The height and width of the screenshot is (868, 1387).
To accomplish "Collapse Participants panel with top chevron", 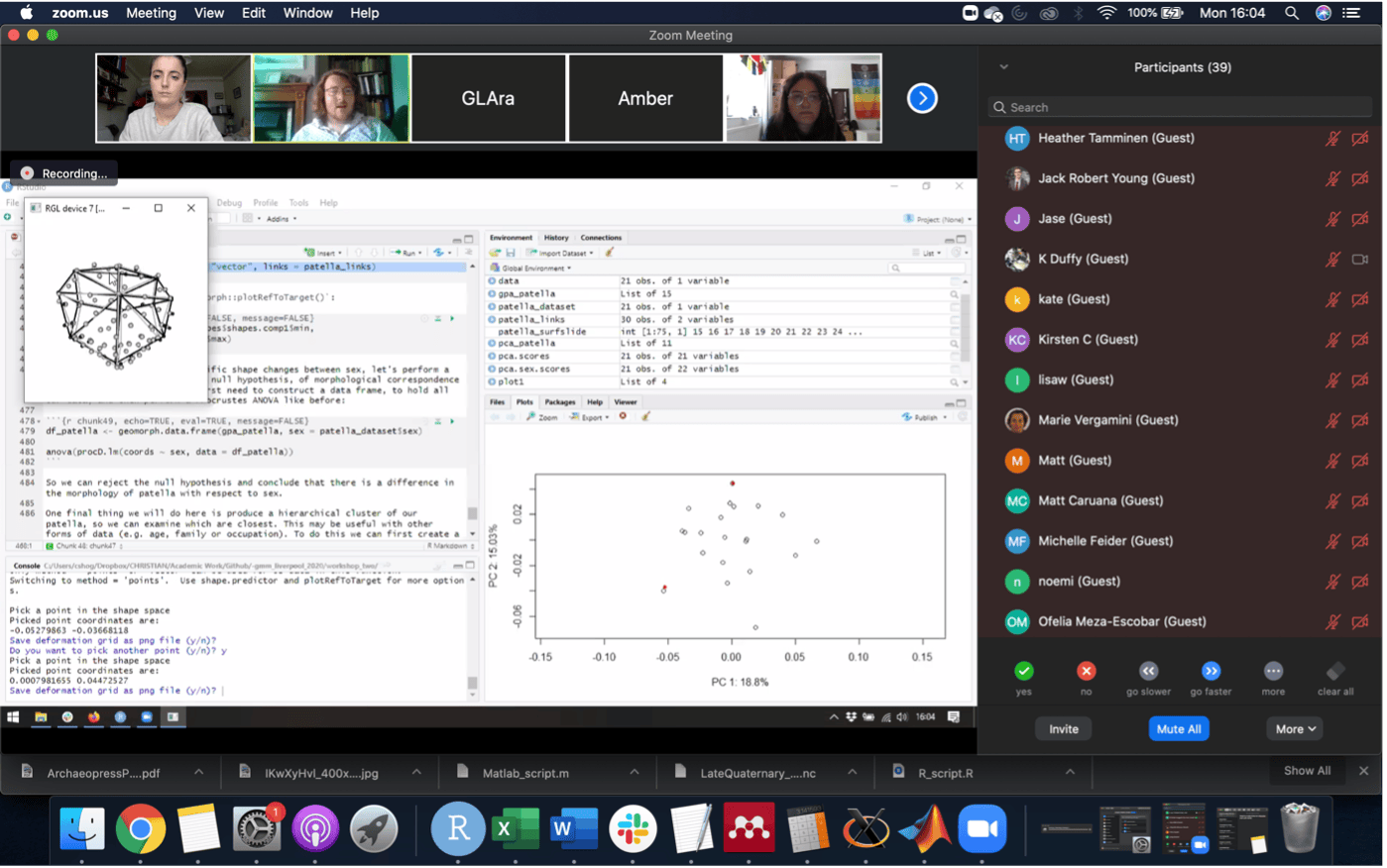I will point(1003,67).
